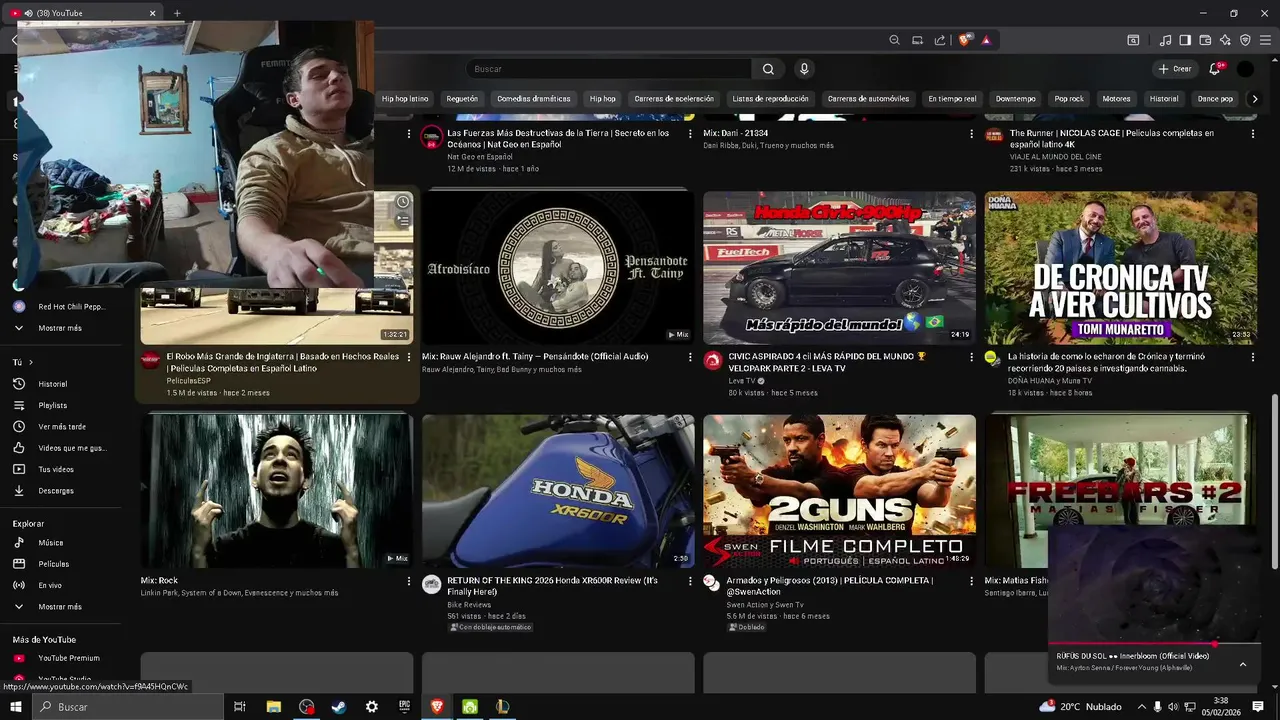The image size is (1280, 720).
Task: Select the Carreras de aceleración chip
Action: (x=674, y=99)
